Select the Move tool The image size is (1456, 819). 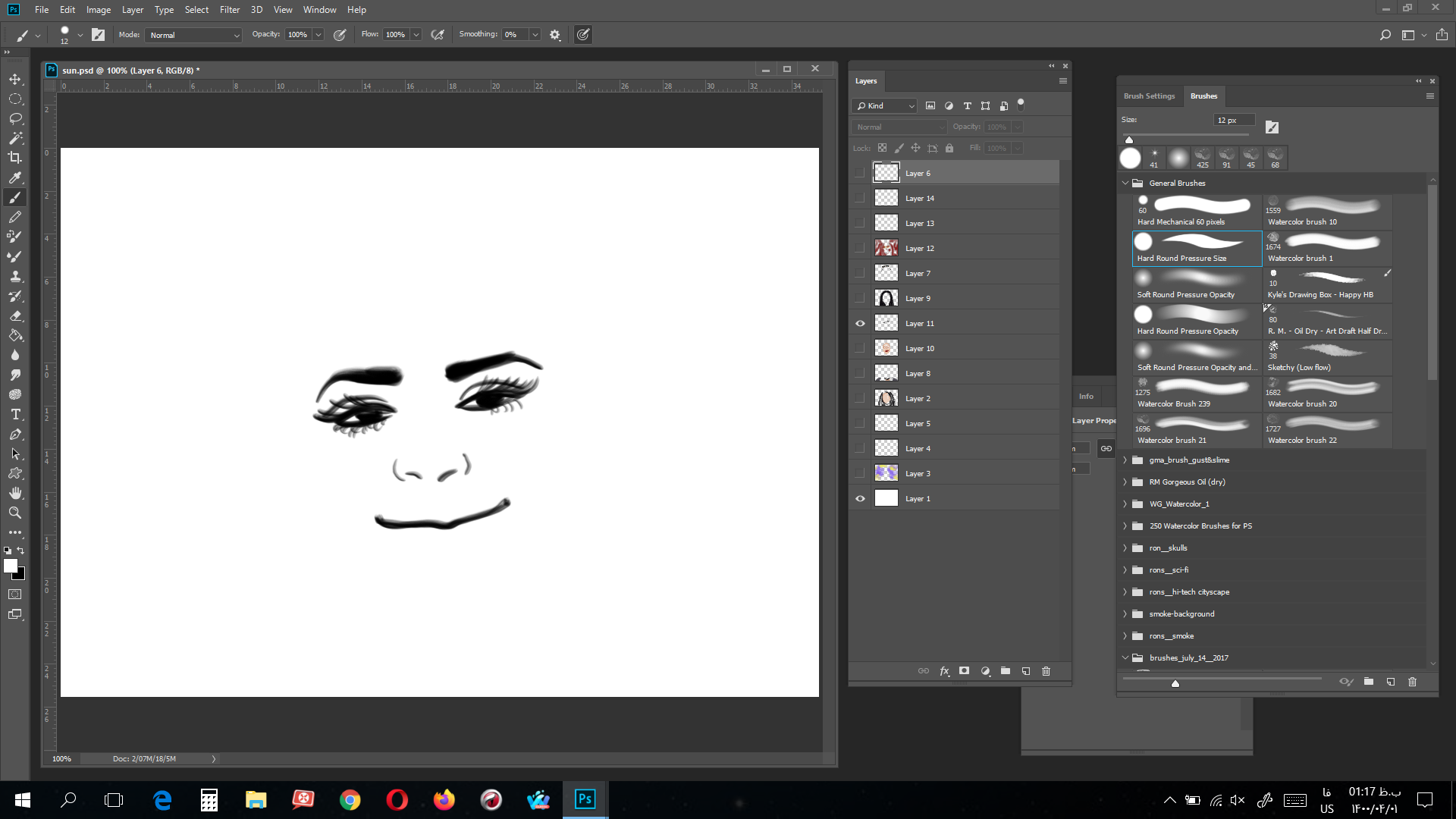point(15,79)
